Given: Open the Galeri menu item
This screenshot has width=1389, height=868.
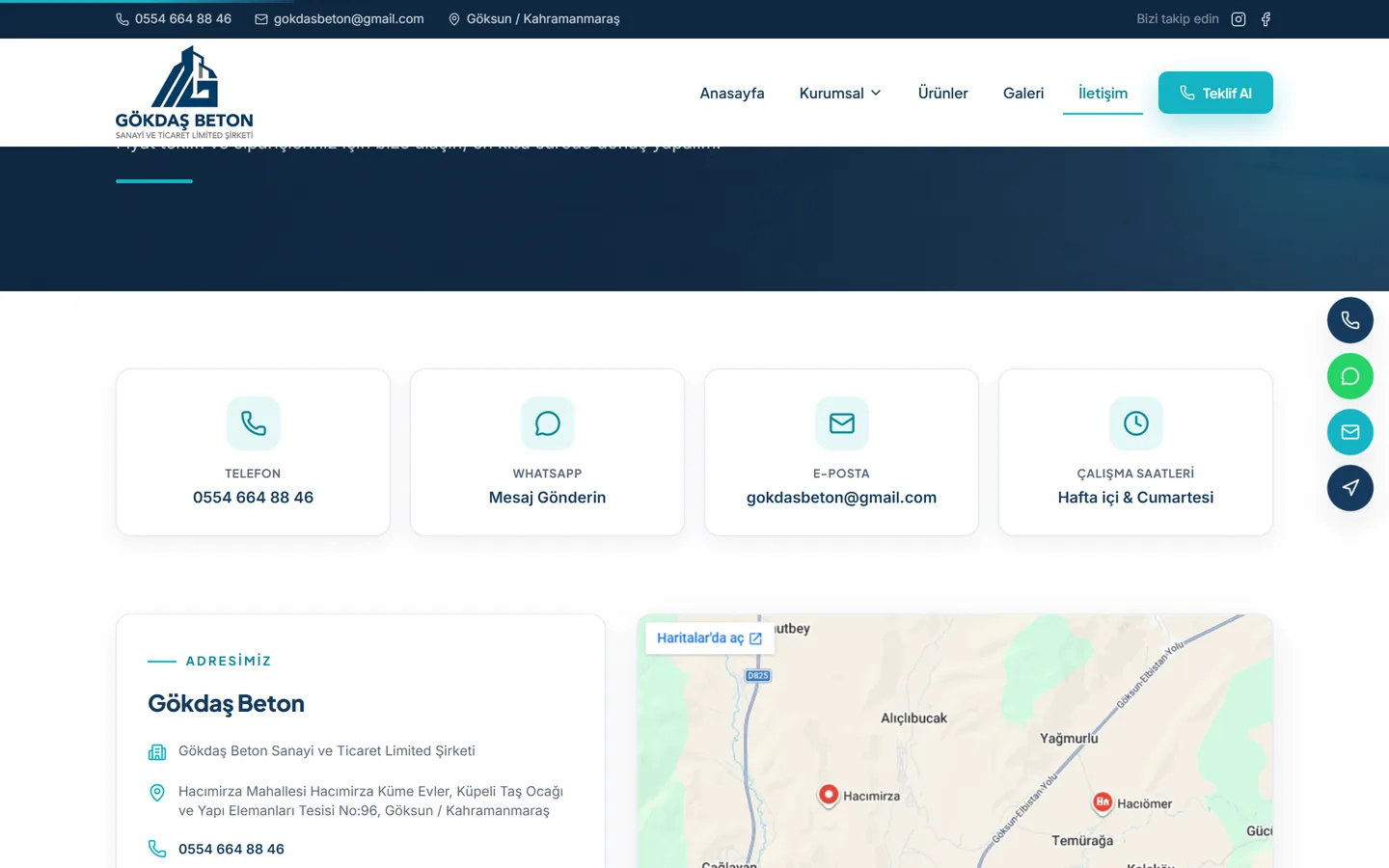Looking at the screenshot, I should click(x=1023, y=93).
